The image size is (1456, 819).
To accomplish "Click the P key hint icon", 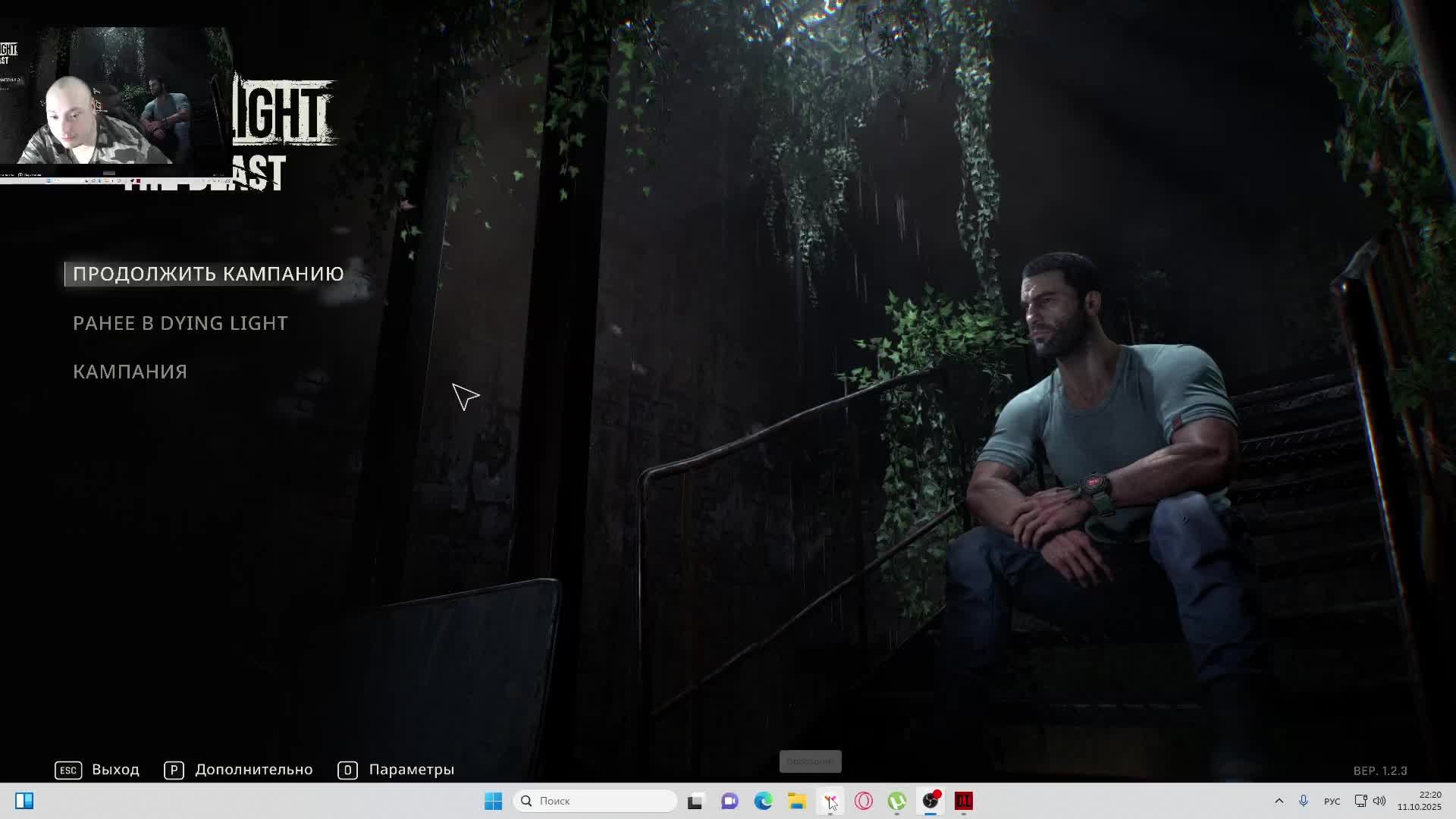I will (174, 770).
